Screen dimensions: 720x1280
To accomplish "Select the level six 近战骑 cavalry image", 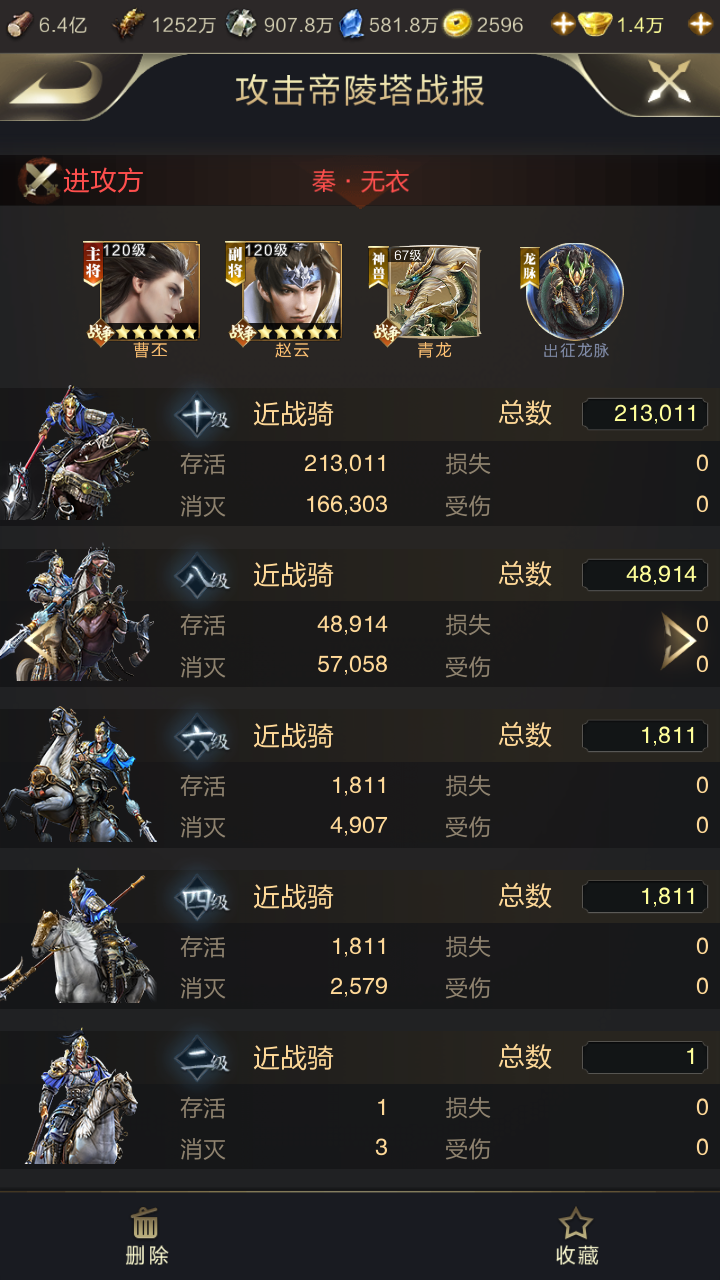I will tap(78, 775).
